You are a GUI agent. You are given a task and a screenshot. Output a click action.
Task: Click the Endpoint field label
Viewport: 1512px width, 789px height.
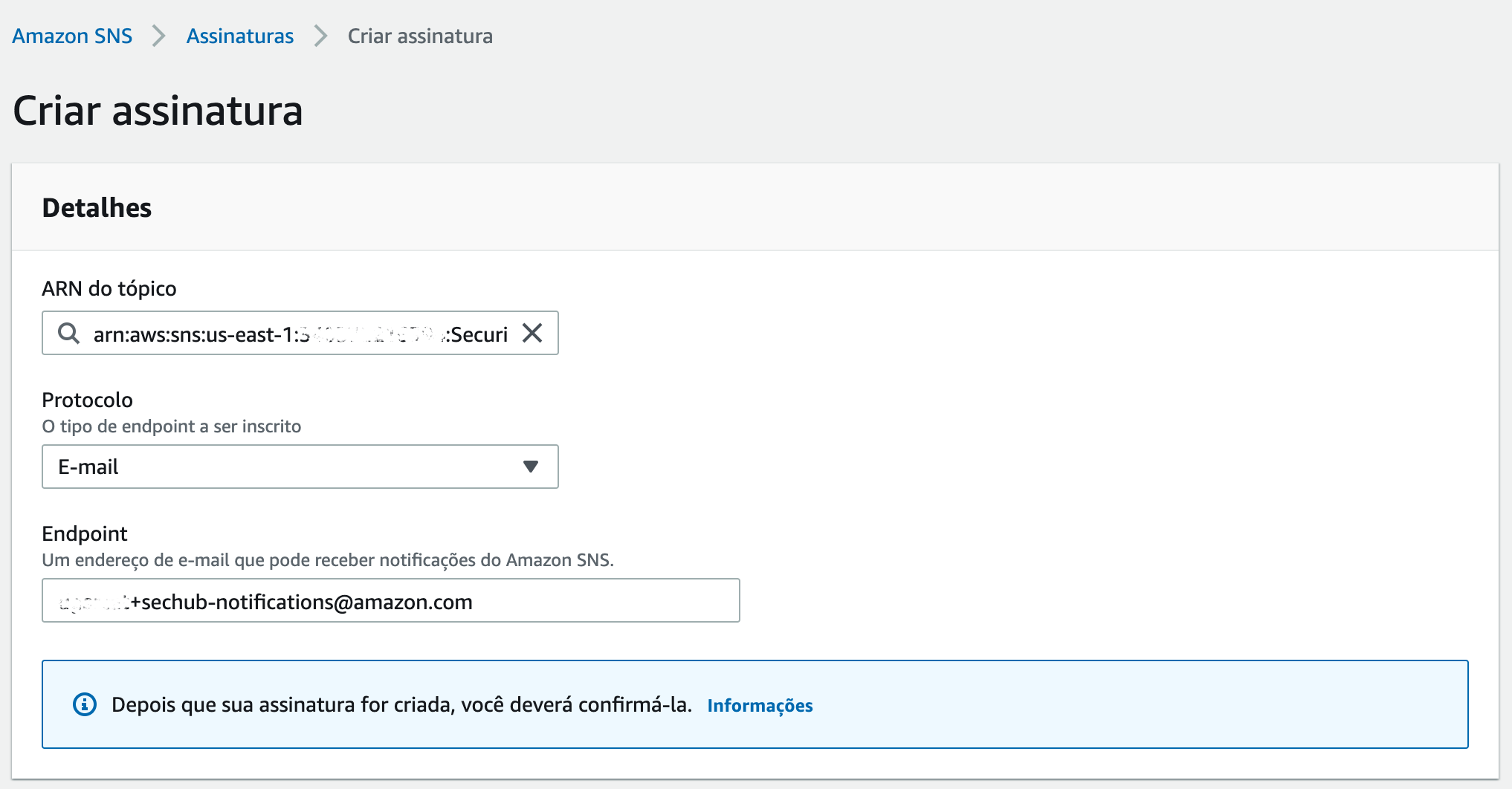(x=85, y=533)
